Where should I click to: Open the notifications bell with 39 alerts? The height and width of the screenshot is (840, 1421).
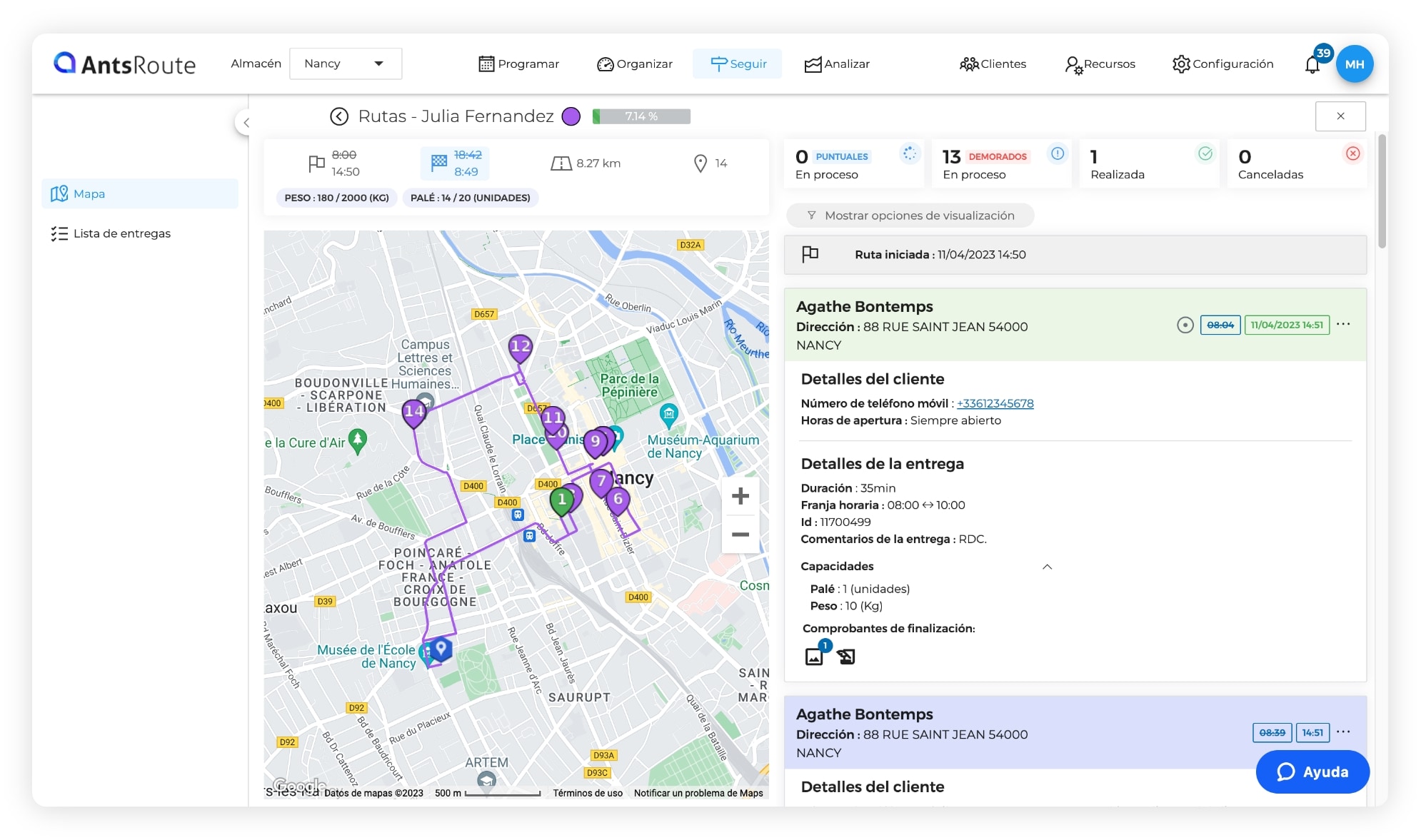click(x=1312, y=64)
